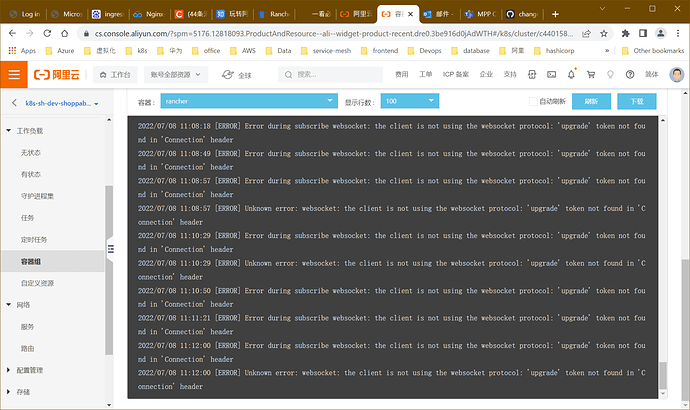Image resolution: width=690 pixels, height=410 pixels.
Task: Click the 刷新 refresh button
Action: (x=591, y=101)
